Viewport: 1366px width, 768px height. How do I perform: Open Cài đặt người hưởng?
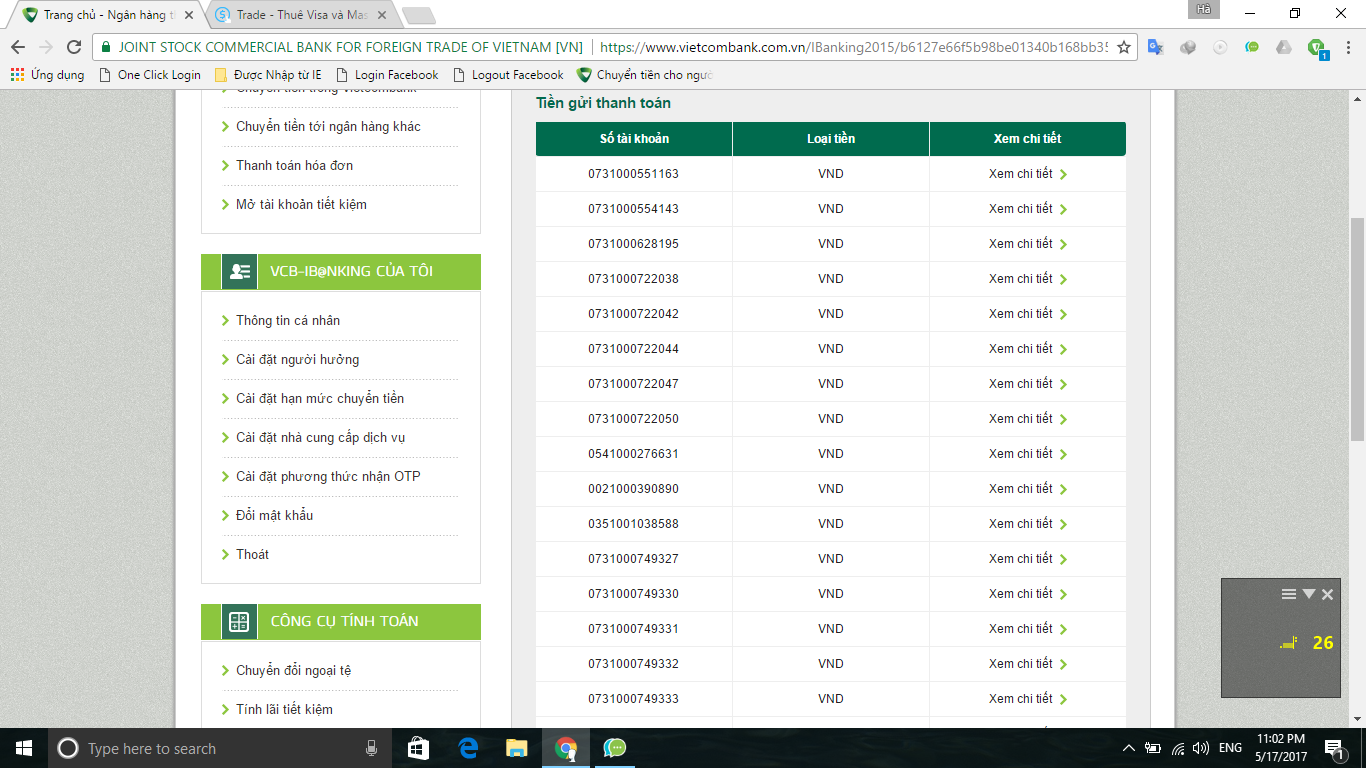pos(297,360)
